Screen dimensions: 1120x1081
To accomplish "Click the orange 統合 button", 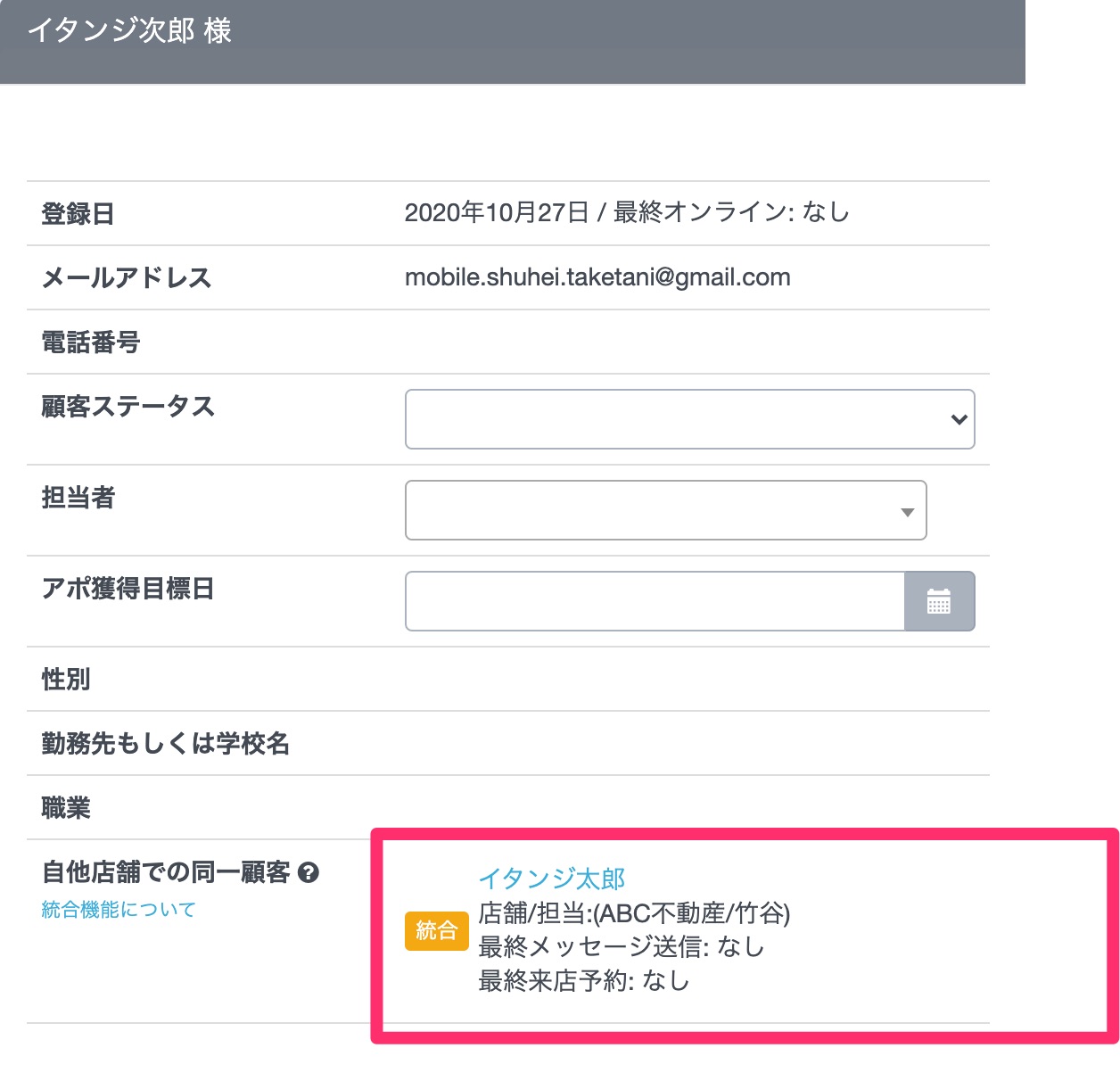I will (x=437, y=930).
